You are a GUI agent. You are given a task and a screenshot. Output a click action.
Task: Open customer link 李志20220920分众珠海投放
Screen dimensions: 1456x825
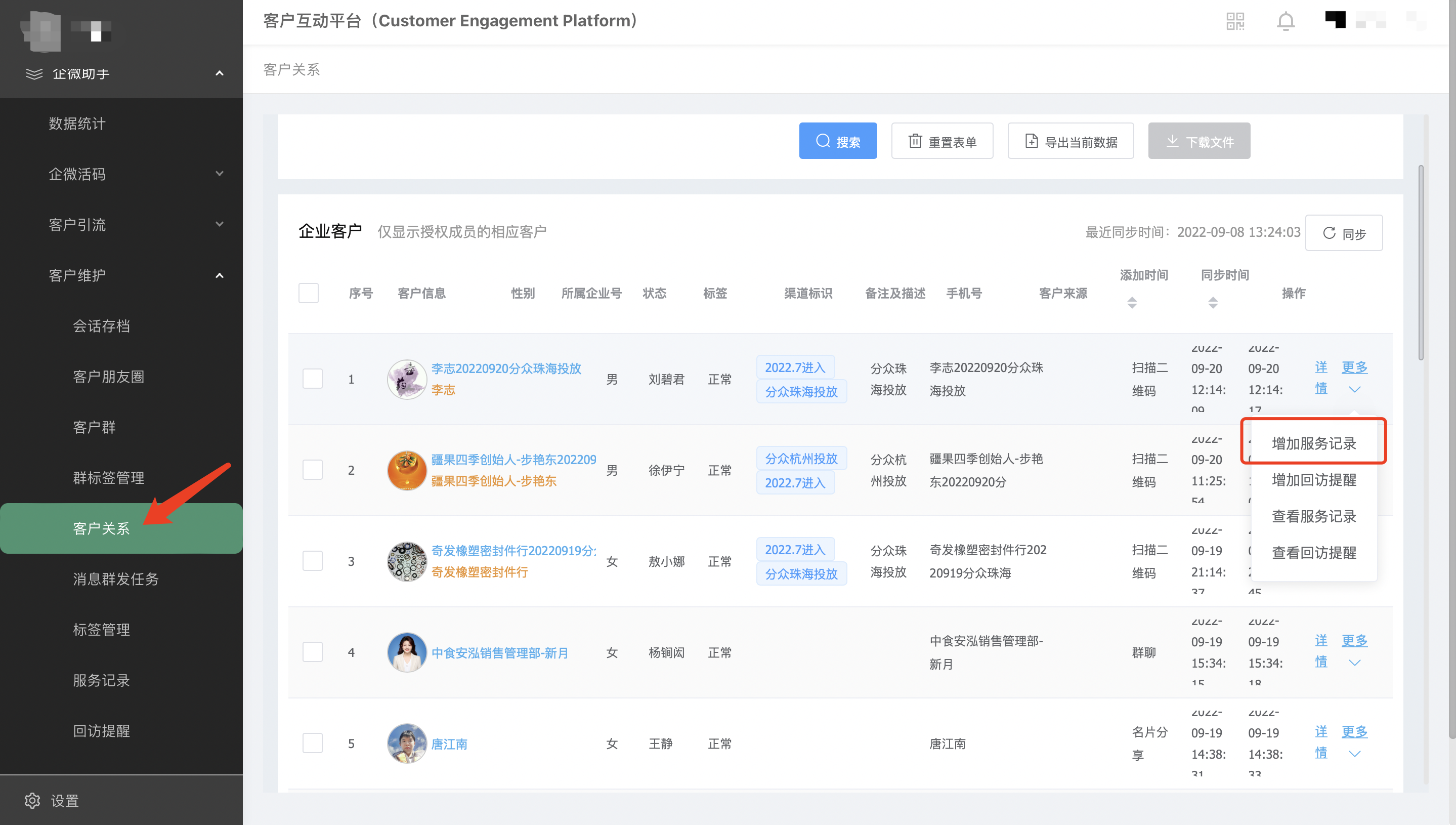(x=506, y=368)
